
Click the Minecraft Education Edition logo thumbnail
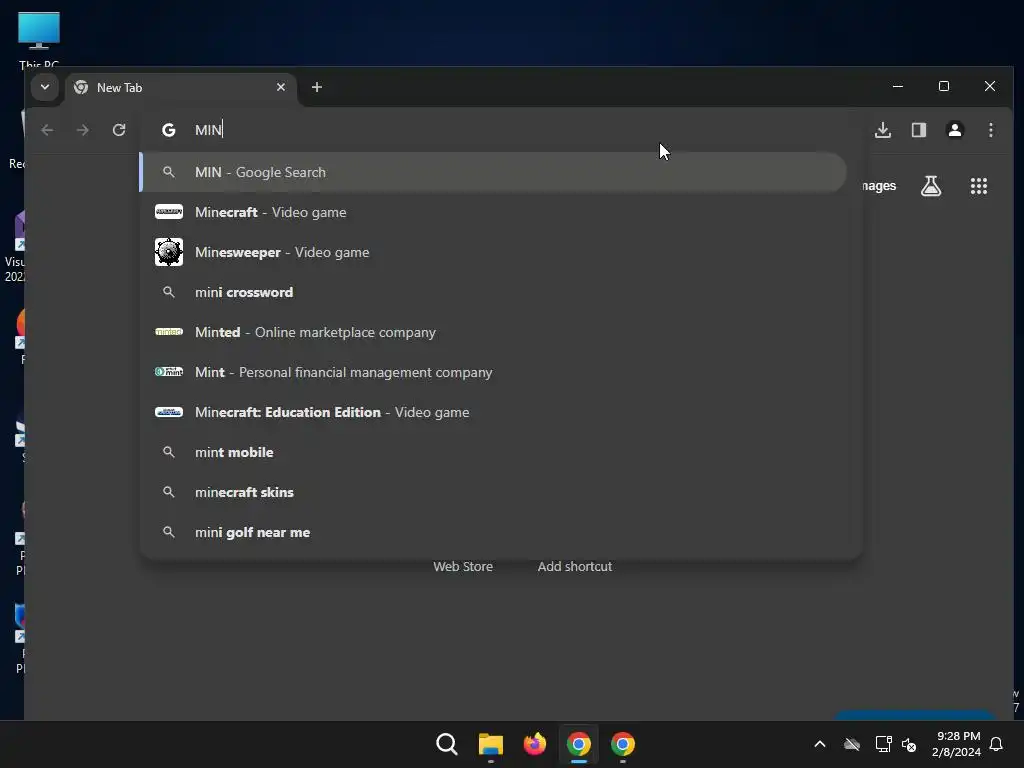168,412
